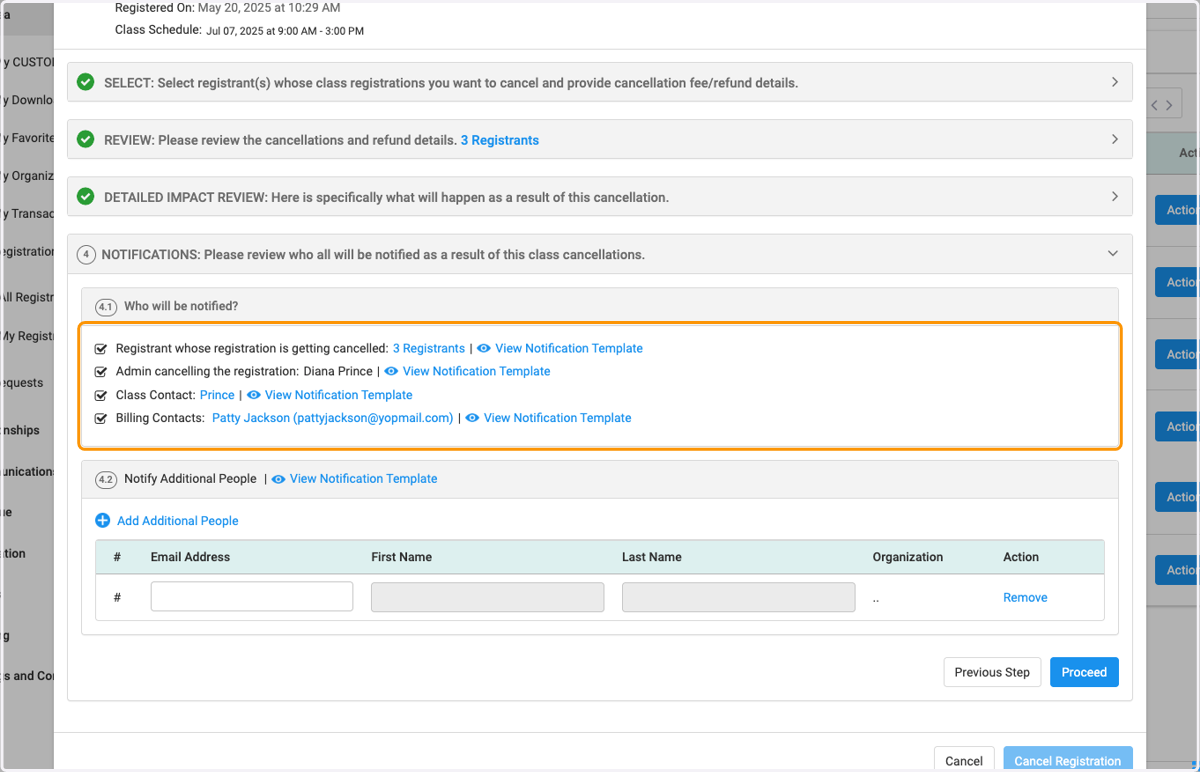
Task: Click eye icon beside Notify Additional People
Action: point(279,479)
